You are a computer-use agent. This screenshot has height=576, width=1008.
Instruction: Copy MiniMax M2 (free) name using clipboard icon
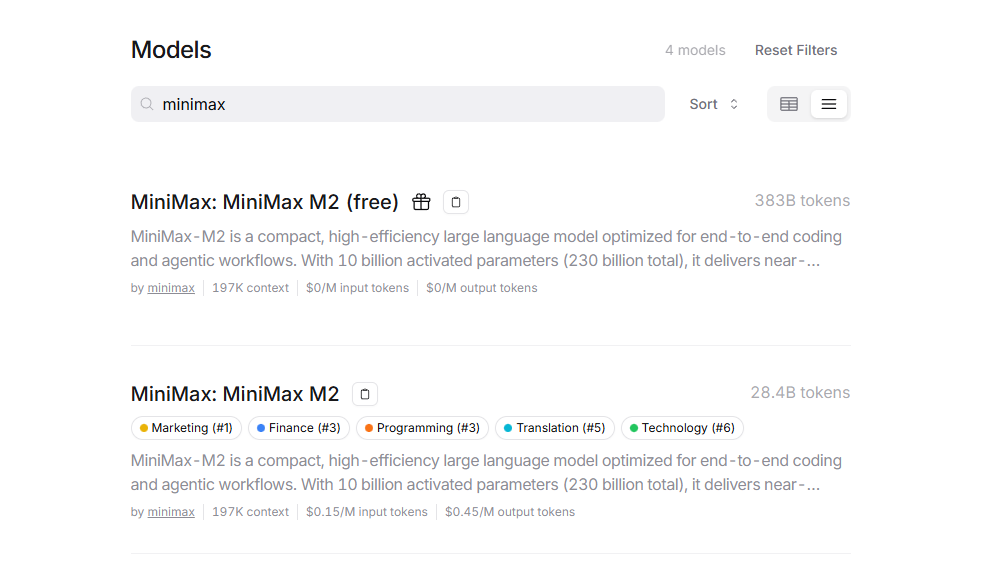(455, 201)
